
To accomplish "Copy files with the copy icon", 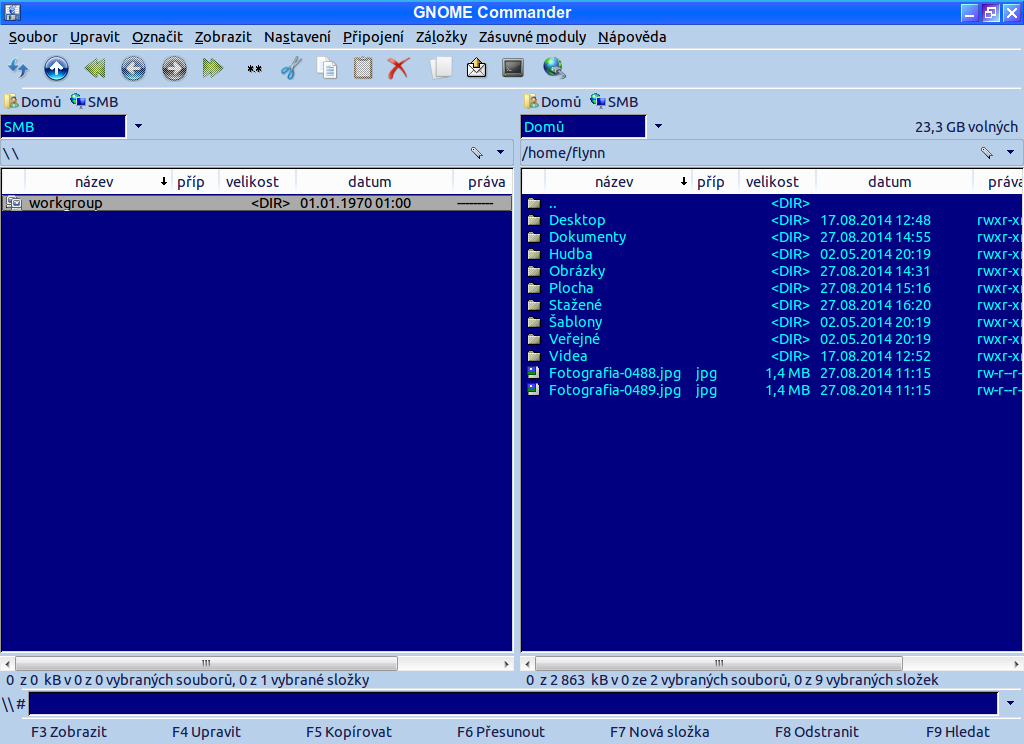I will [x=327, y=68].
